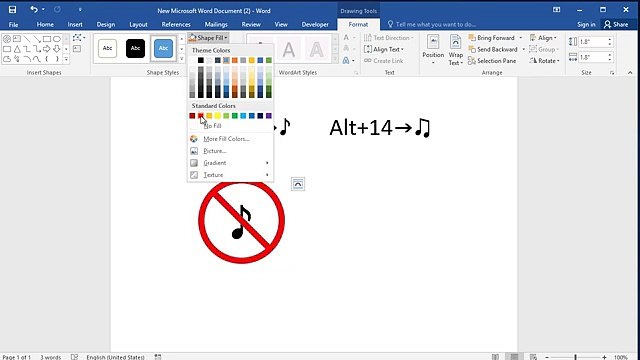Apply the blue Abc shape style
The image size is (640, 360).
pos(163,49)
